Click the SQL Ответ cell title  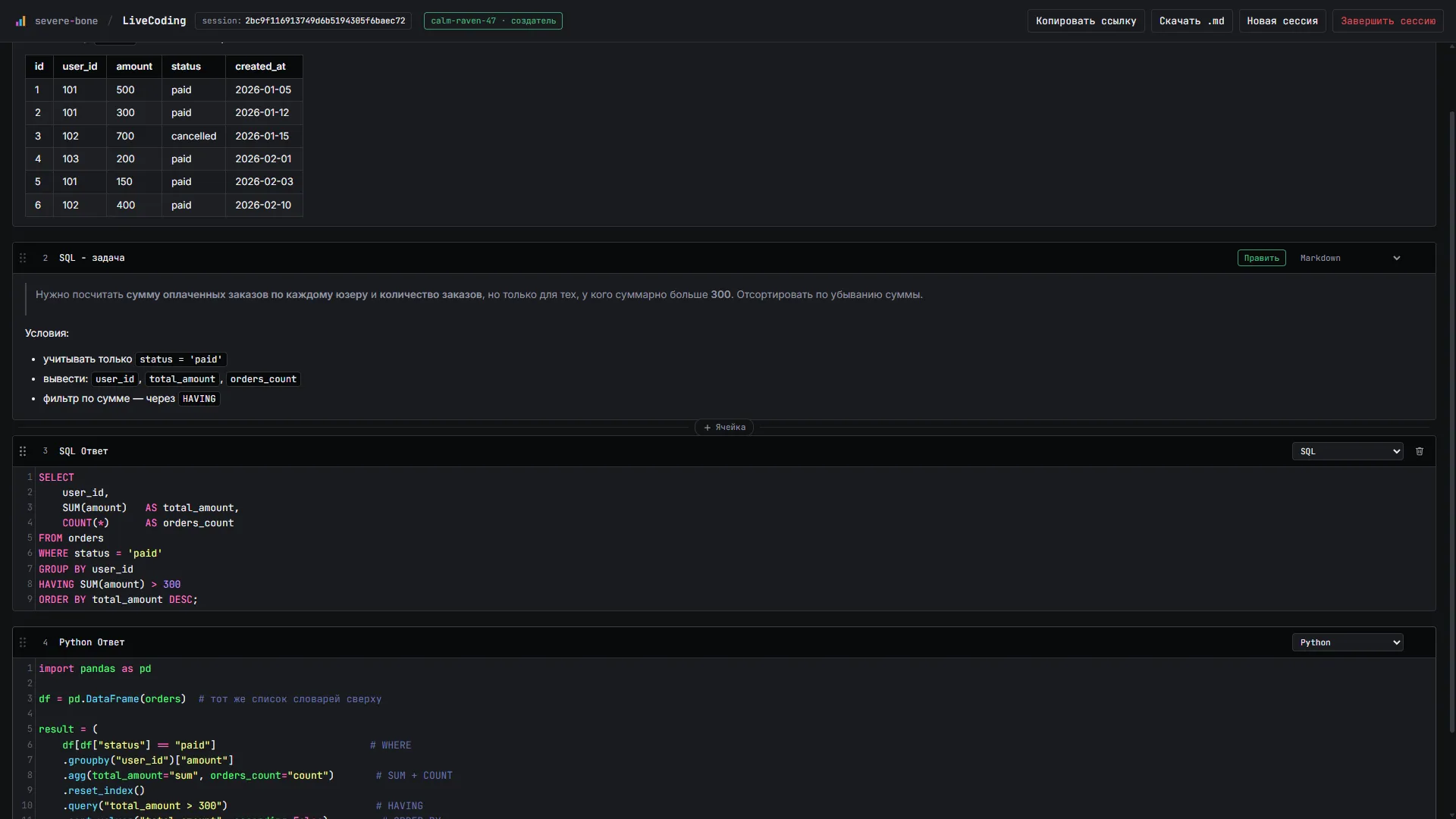[83, 451]
